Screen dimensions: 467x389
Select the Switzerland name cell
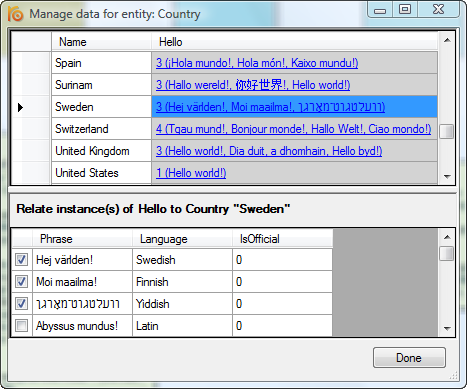click(101, 129)
